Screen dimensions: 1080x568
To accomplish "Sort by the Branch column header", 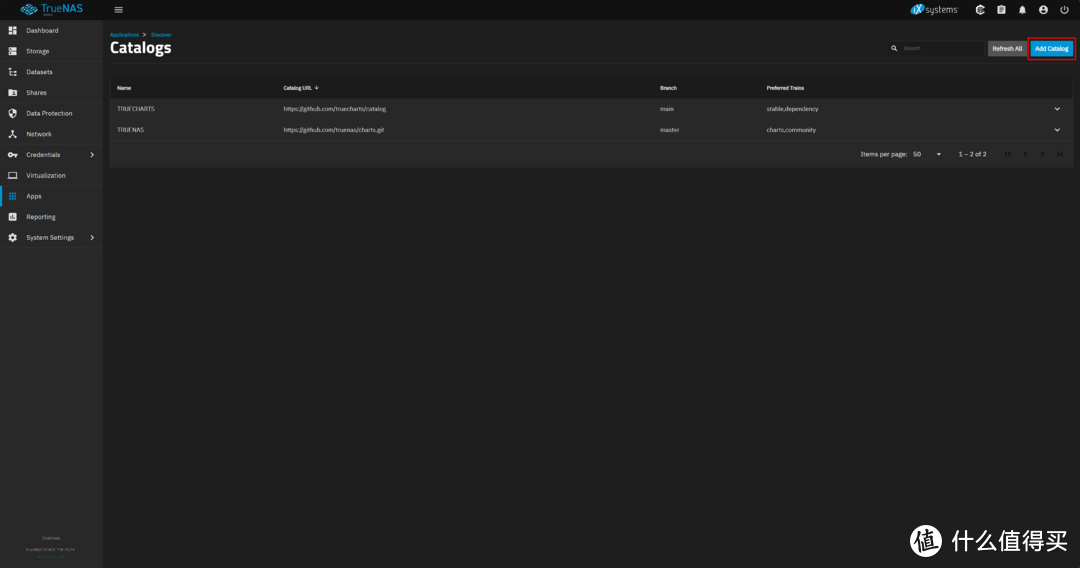I will pyautogui.click(x=668, y=88).
